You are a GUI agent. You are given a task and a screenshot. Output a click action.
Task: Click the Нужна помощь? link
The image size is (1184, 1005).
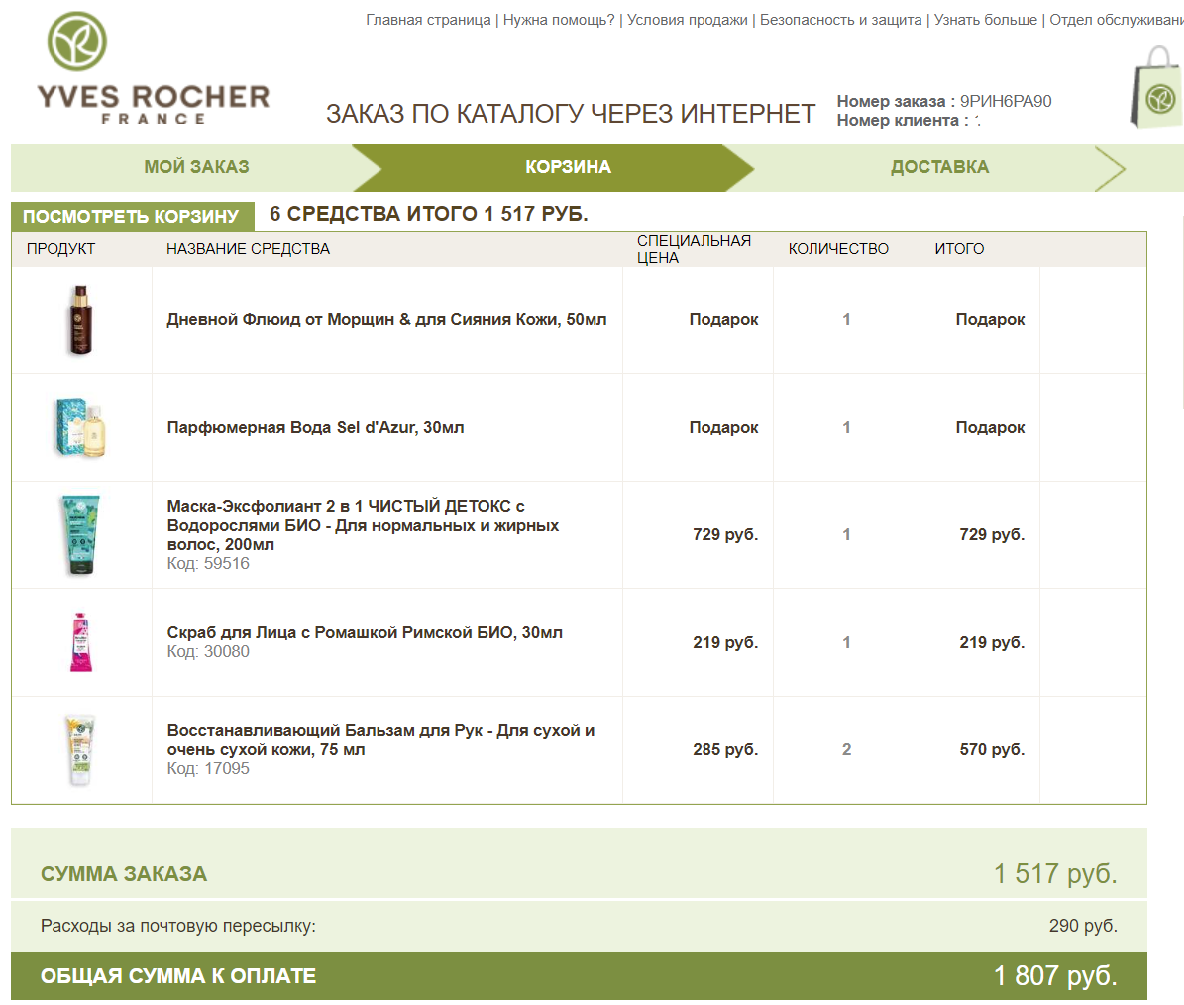(x=559, y=20)
